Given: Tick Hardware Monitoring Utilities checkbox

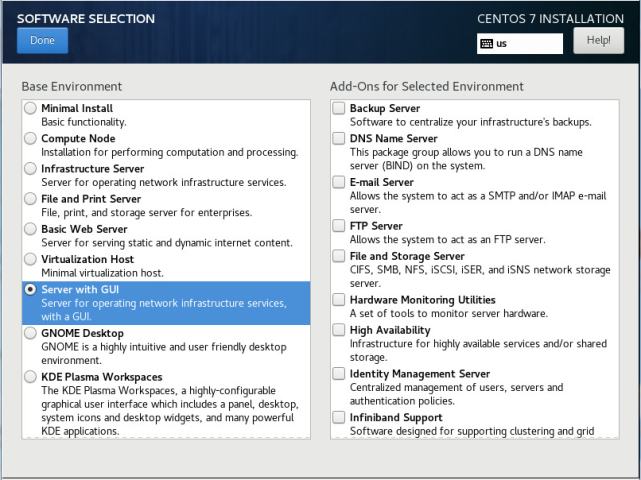Looking at the screenshot, I should click(338, 300).
